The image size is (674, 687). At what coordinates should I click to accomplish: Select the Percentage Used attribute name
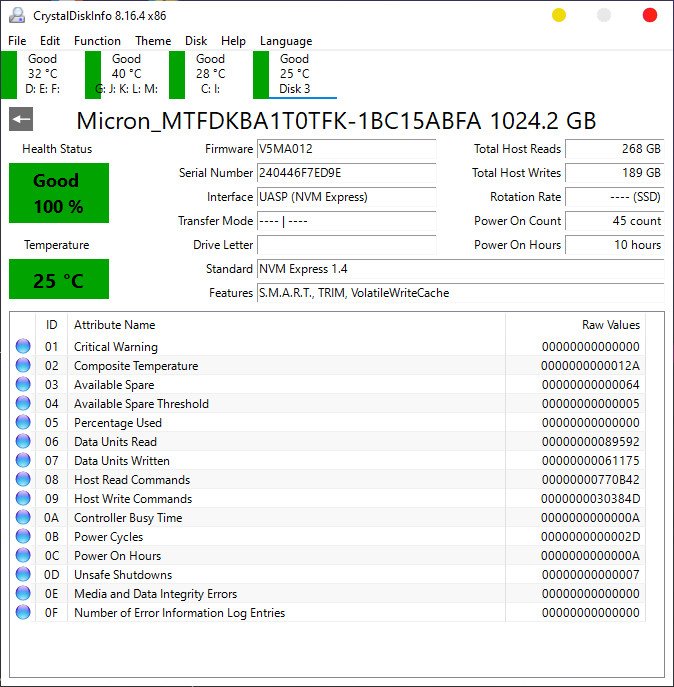pos(118,423)
